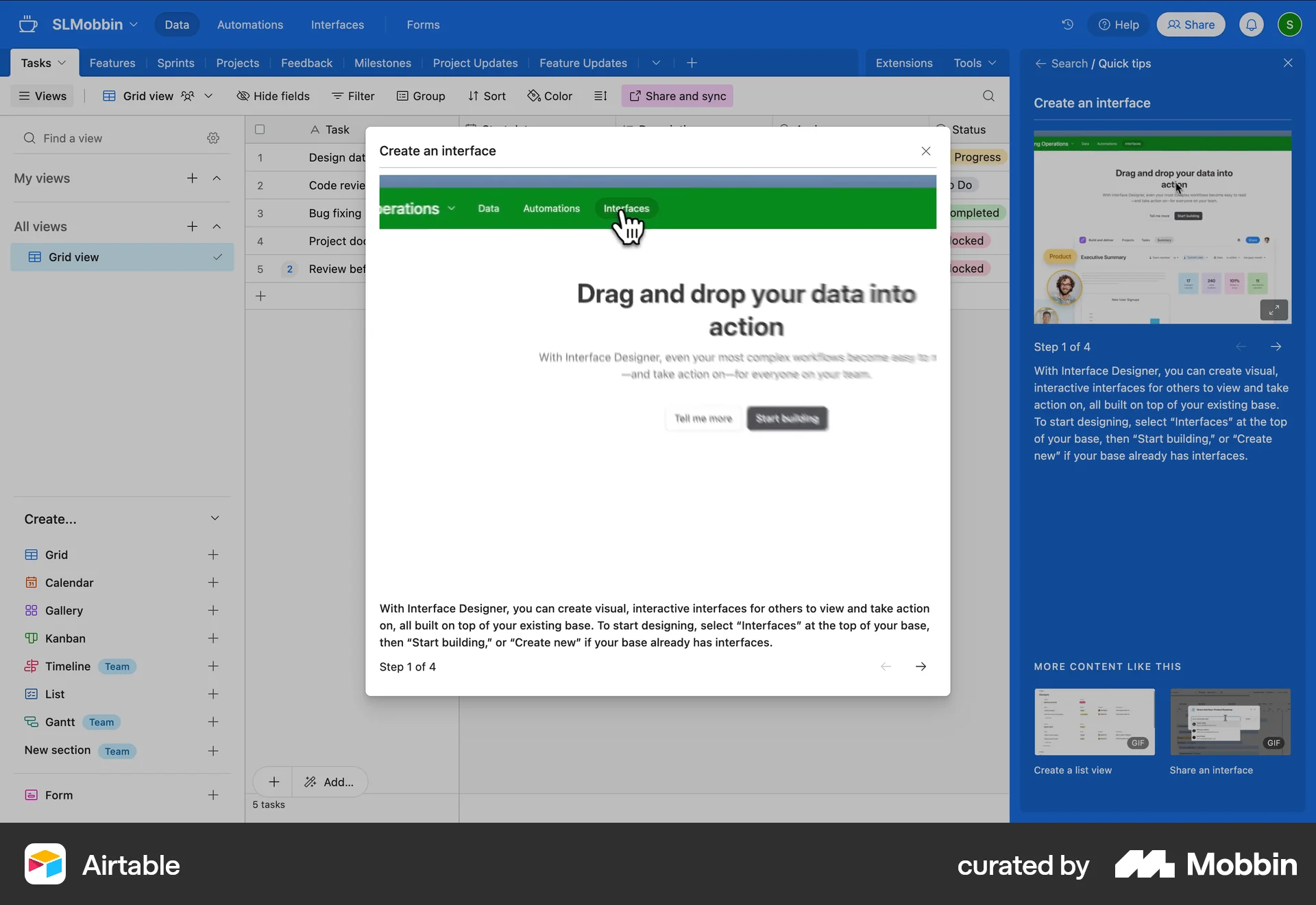Switch to the Automations tab
The image size is (1316, 905).
[x=249, y=25]
